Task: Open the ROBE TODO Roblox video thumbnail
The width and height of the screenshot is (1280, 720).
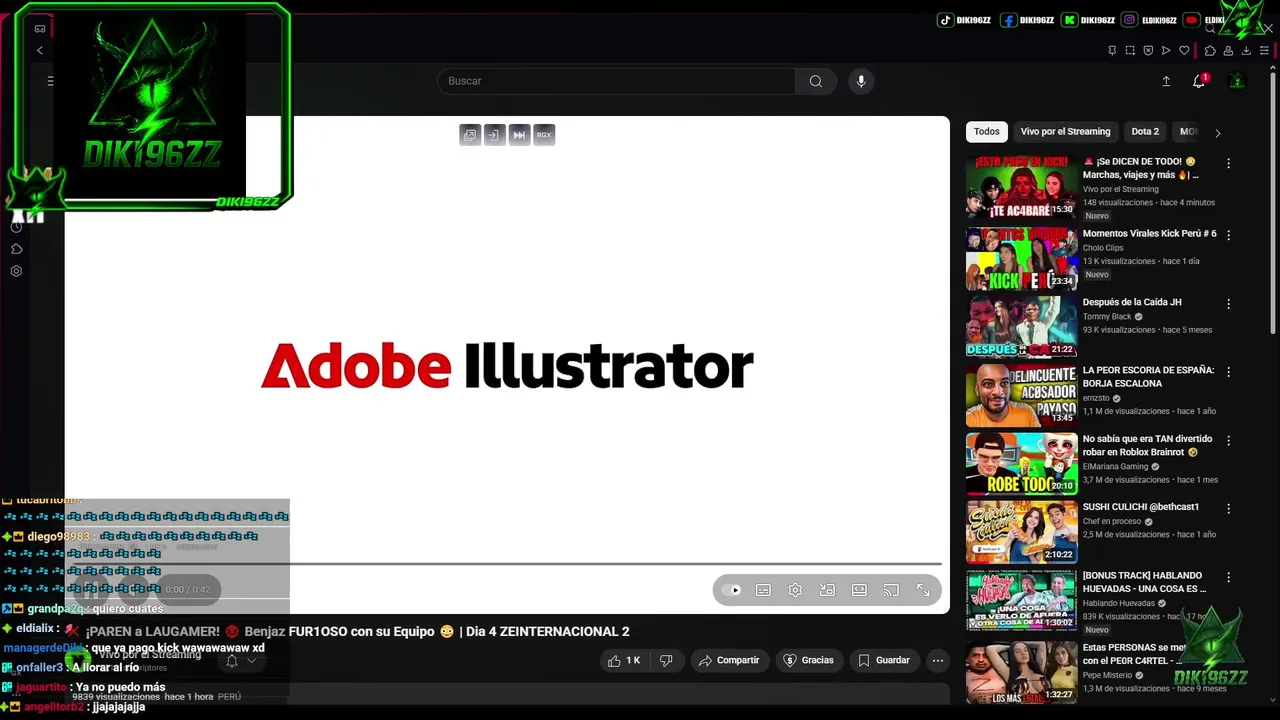Action: tap(1021, 464)
